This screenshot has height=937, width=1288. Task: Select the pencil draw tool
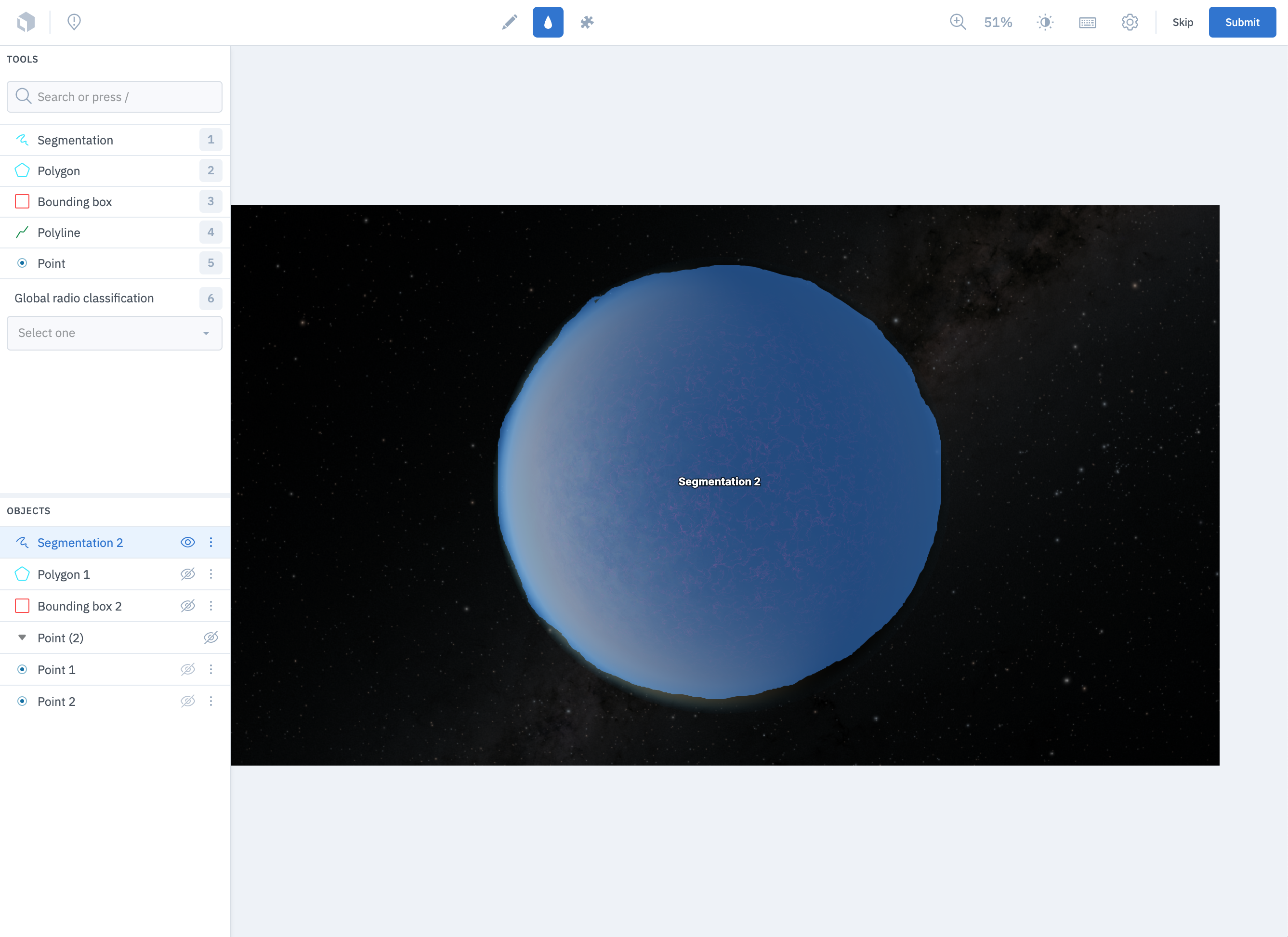(x=510, y=22)
